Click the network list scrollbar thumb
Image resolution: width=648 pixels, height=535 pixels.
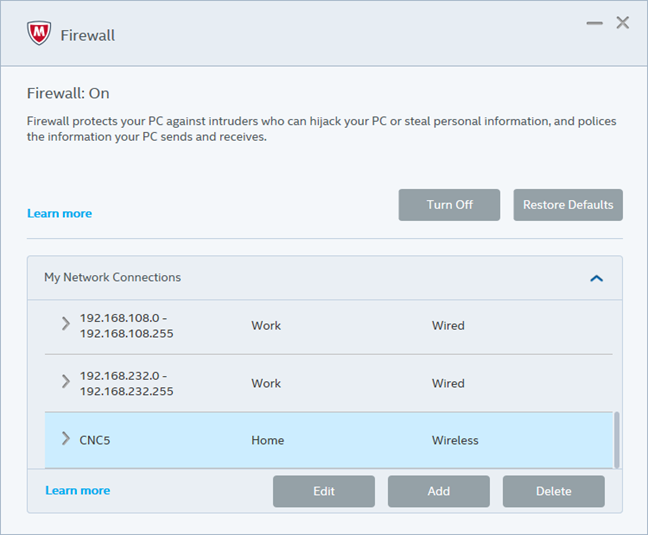point(617,440)
